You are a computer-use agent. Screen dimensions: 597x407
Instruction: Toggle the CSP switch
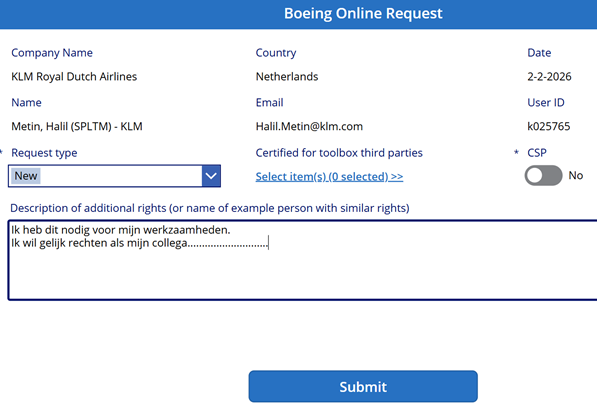(x=543, y=176)
